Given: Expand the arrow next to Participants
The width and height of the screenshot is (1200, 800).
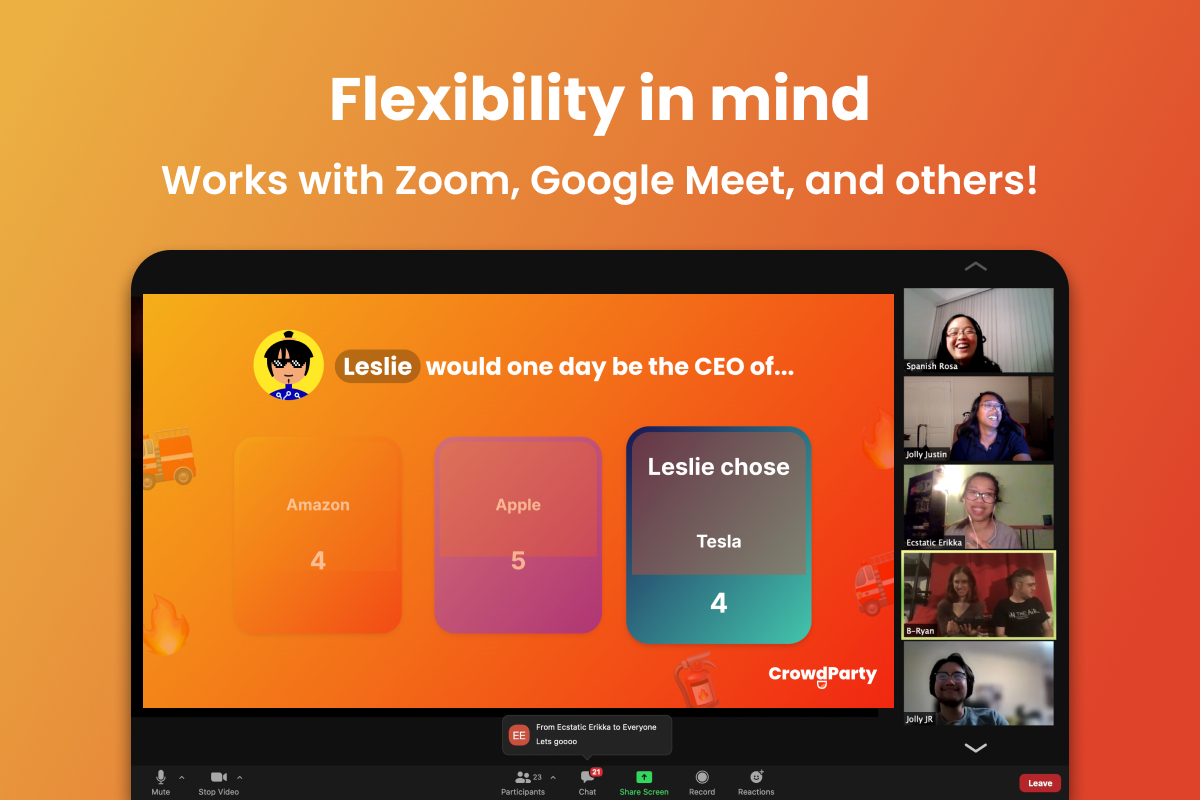Looking at the screenshot, I should click(x=553, y=777).
